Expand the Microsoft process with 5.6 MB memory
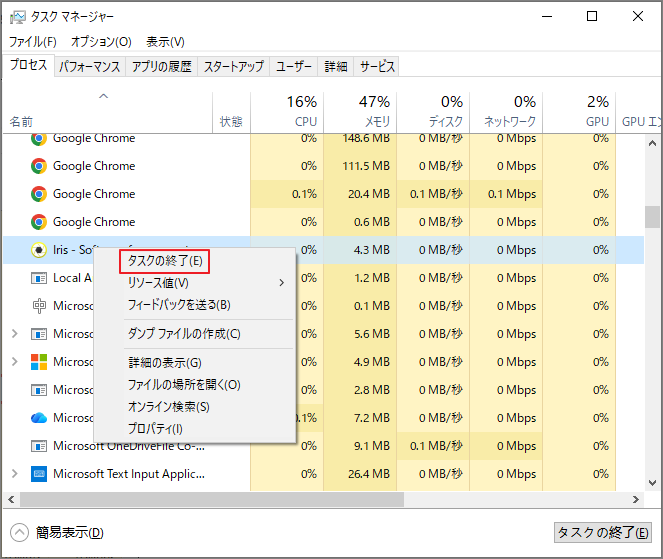663x559 pixels. [x=15, y=334]
